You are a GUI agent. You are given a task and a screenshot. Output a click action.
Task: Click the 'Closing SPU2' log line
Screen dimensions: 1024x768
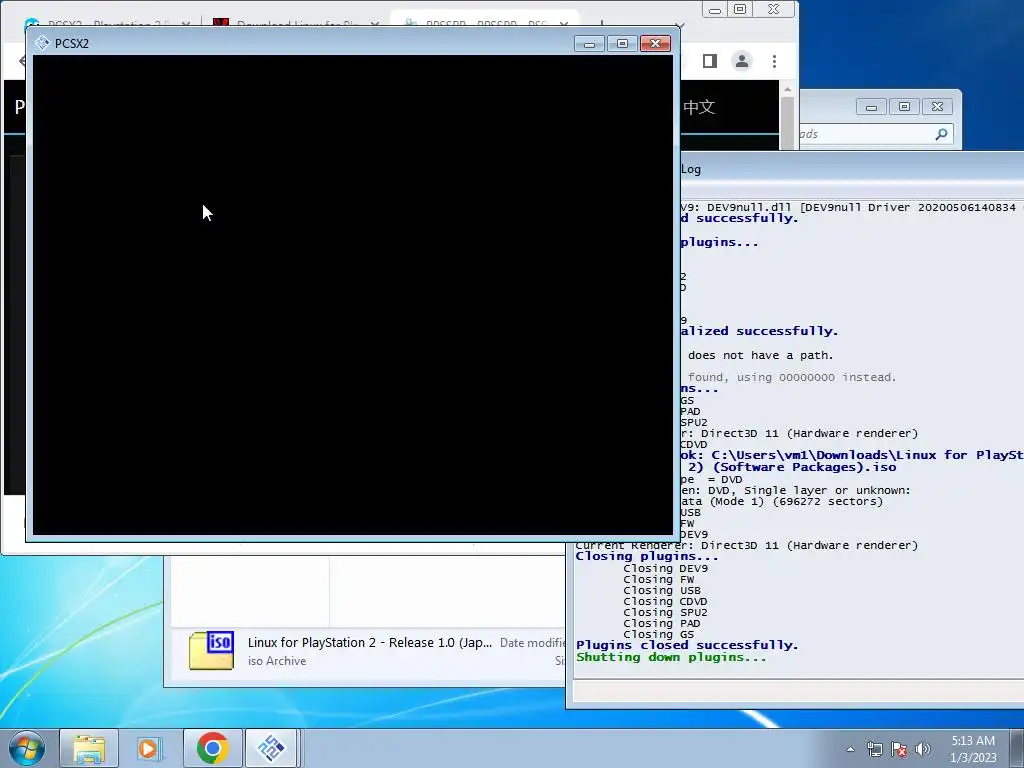665,613
